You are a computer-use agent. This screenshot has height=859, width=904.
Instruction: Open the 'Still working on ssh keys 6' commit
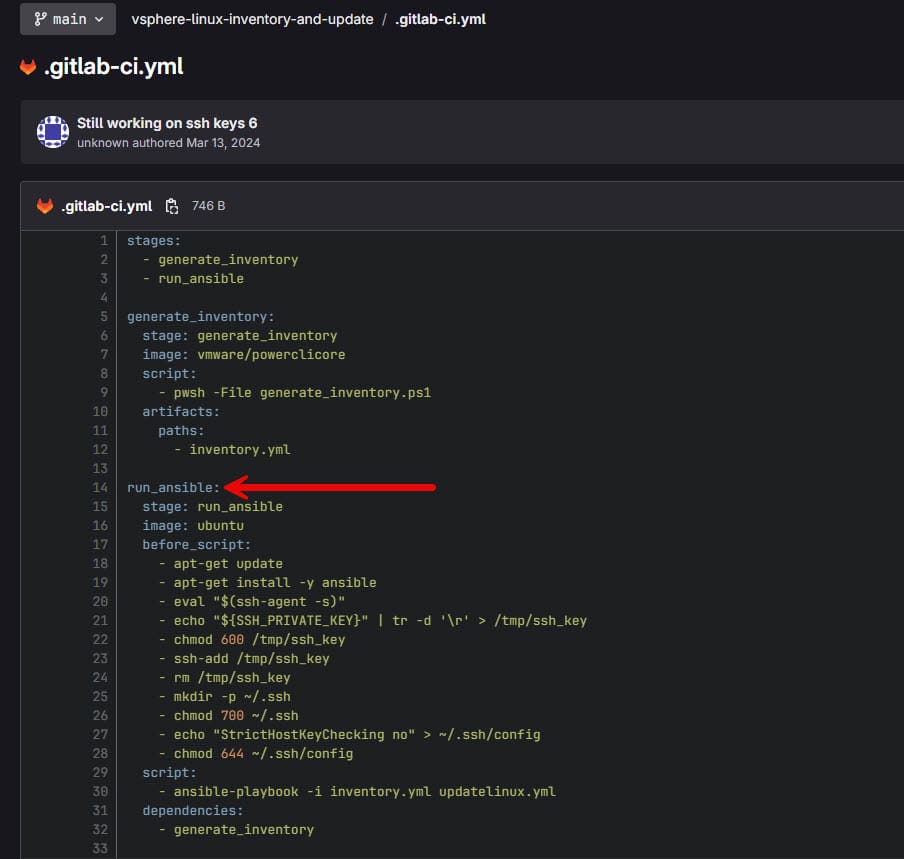(x=167, y=123)
